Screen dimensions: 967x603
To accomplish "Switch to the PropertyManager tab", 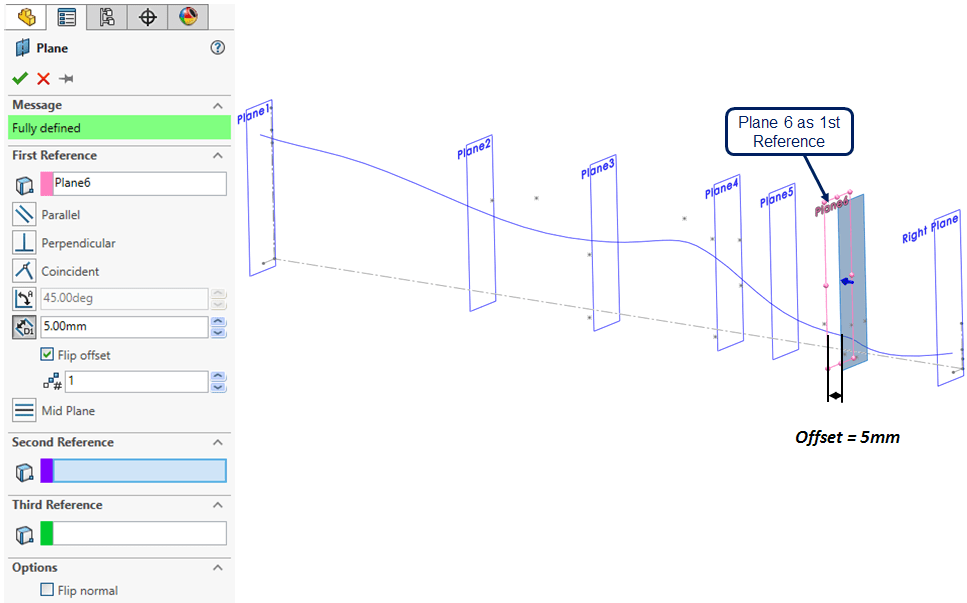I will pyautogui.click(x=66, y=16).
